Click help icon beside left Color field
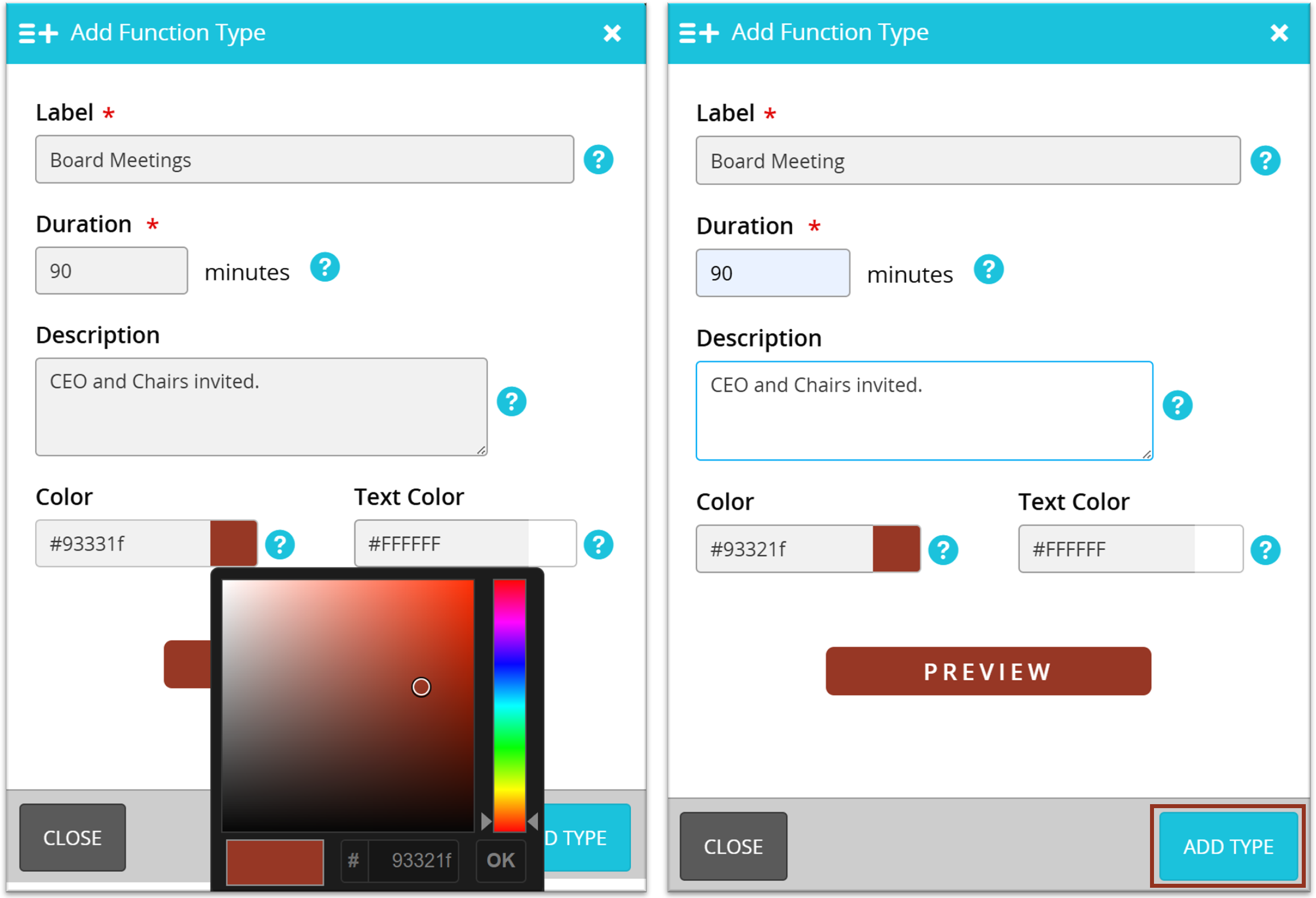 (280, 545)
